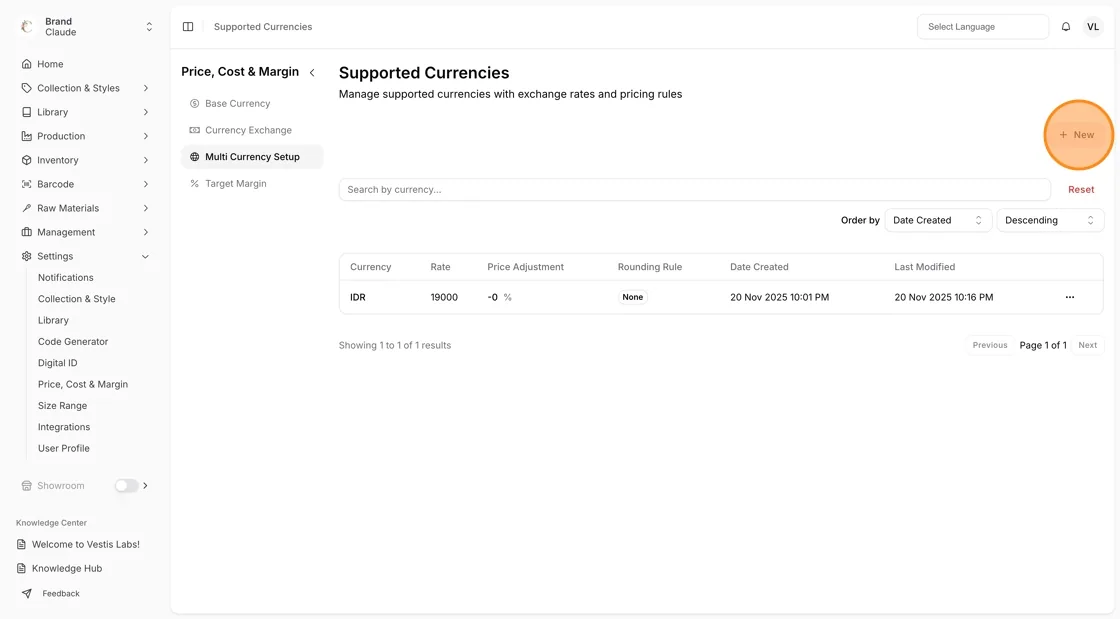Open Collection & Style settings item
The width and height of the screenshot is (1120, 619).
pyautogui.click(x=76, y=298)
